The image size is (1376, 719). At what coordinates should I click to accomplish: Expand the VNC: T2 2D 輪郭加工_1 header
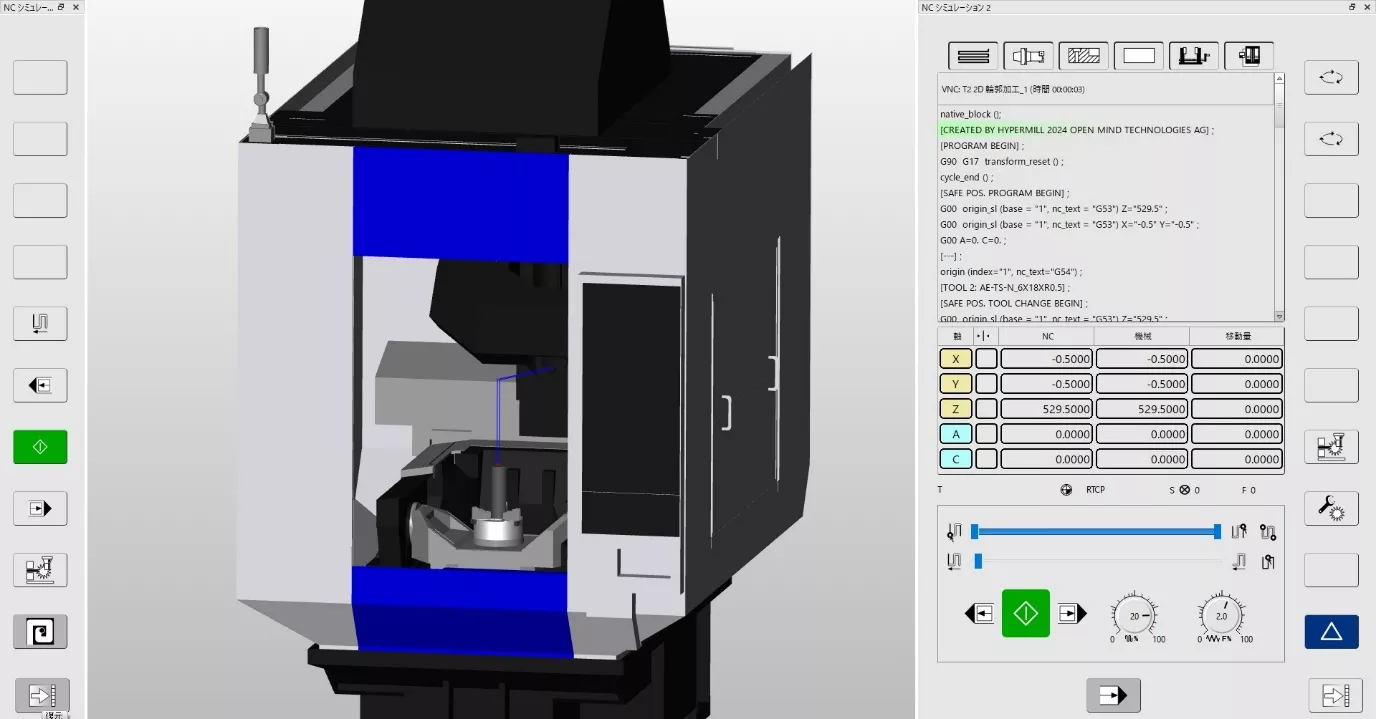tap(1016, 89)
